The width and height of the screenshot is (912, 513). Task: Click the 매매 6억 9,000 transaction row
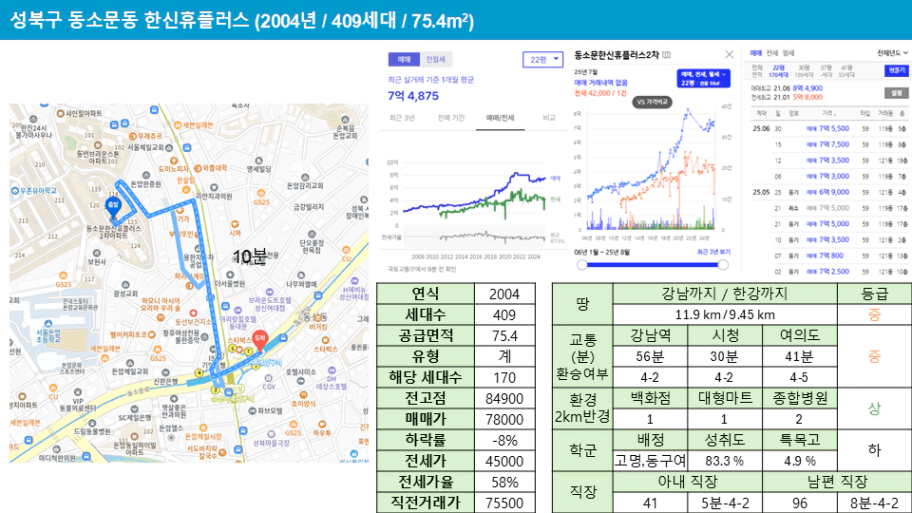(829, 192)
